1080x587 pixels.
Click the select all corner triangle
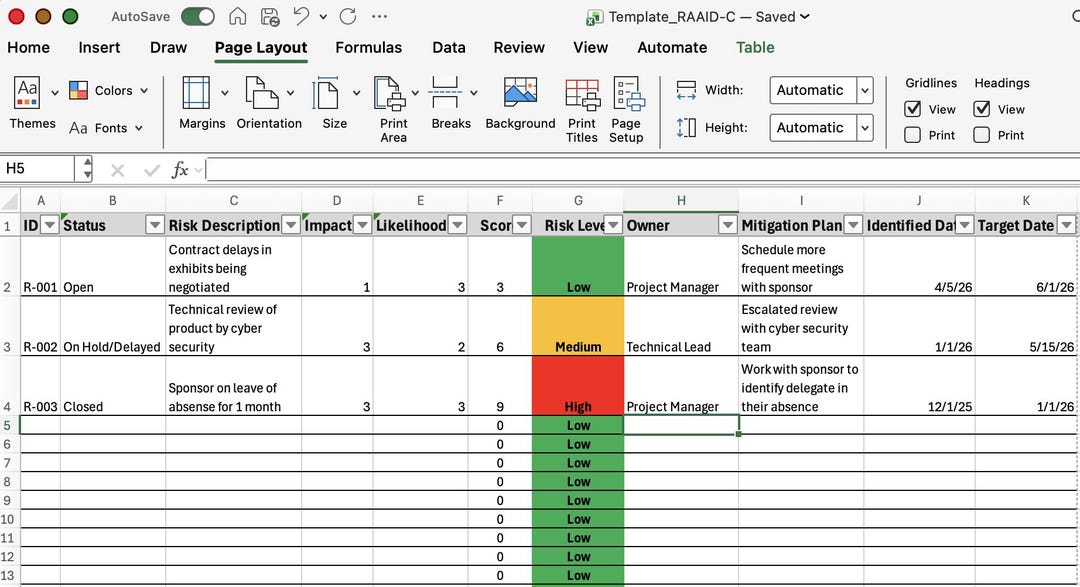(10, 201)
